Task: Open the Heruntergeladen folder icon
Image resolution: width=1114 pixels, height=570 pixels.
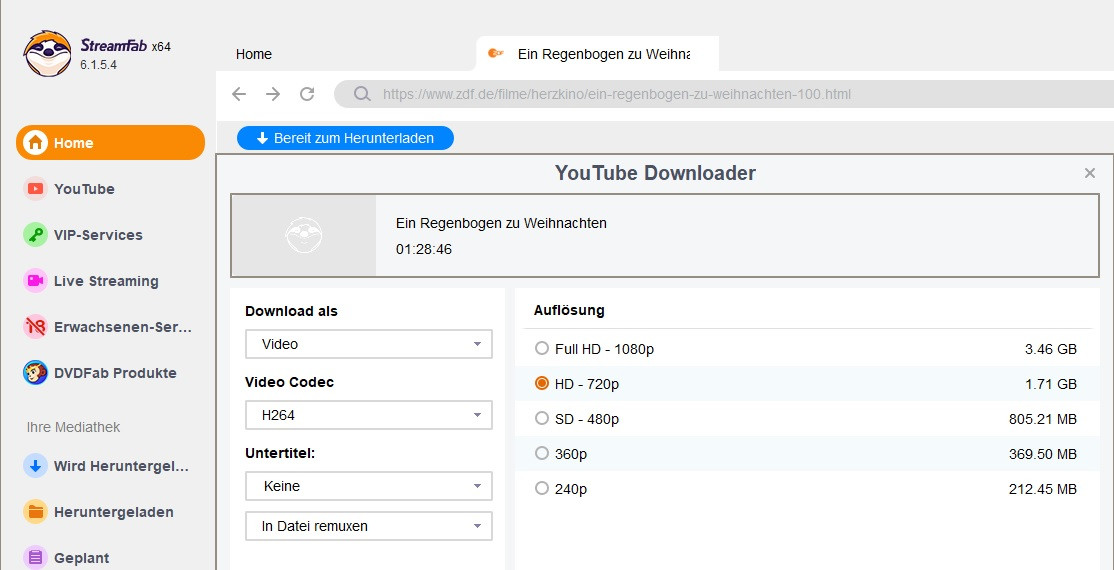Action: (x=36, y=512)
